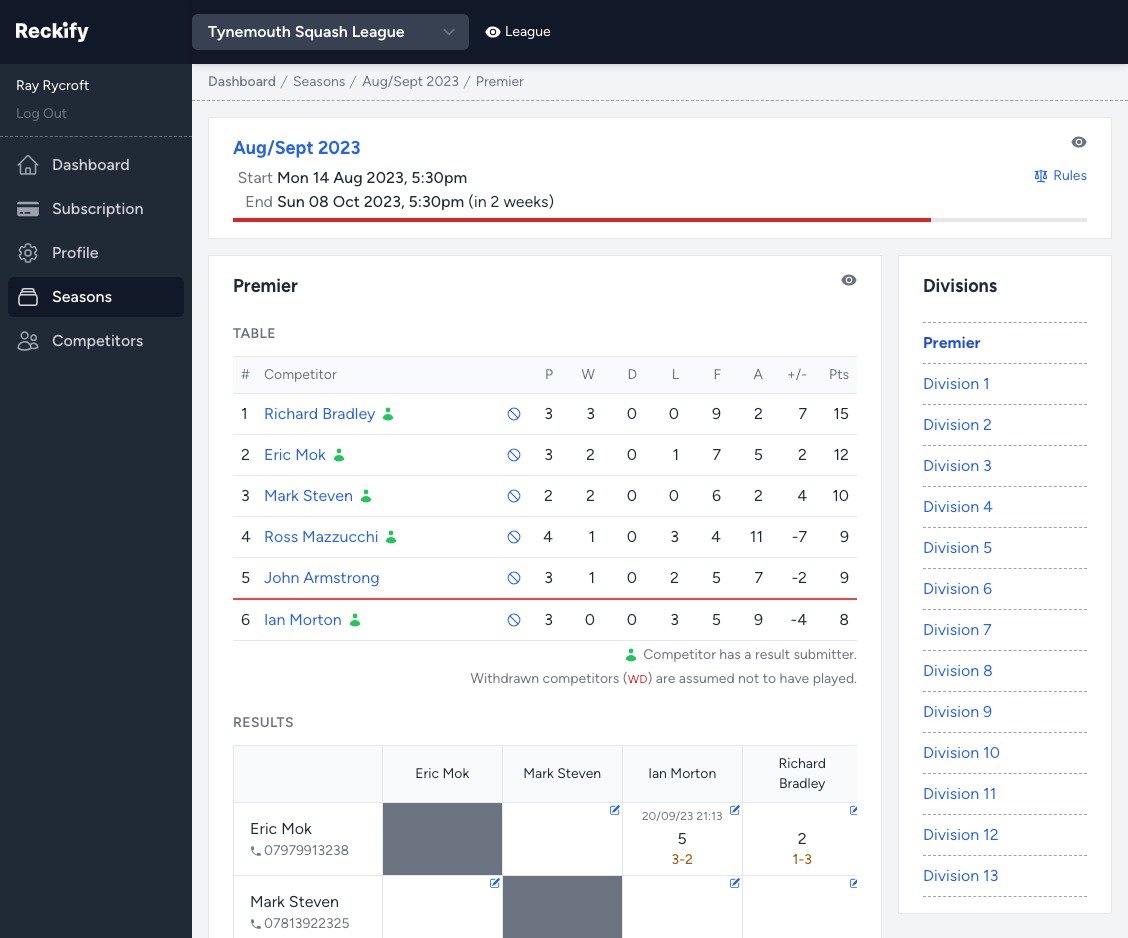Click the Seasons stack icon in sidebar

coord(28,296)
